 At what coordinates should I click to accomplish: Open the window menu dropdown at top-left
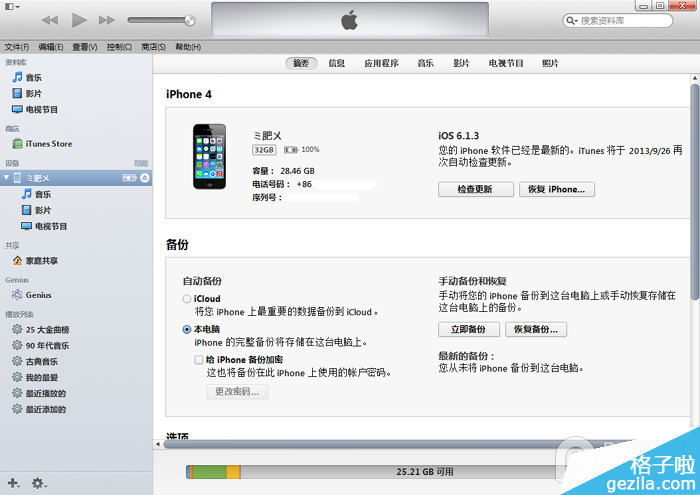(11, 7)
